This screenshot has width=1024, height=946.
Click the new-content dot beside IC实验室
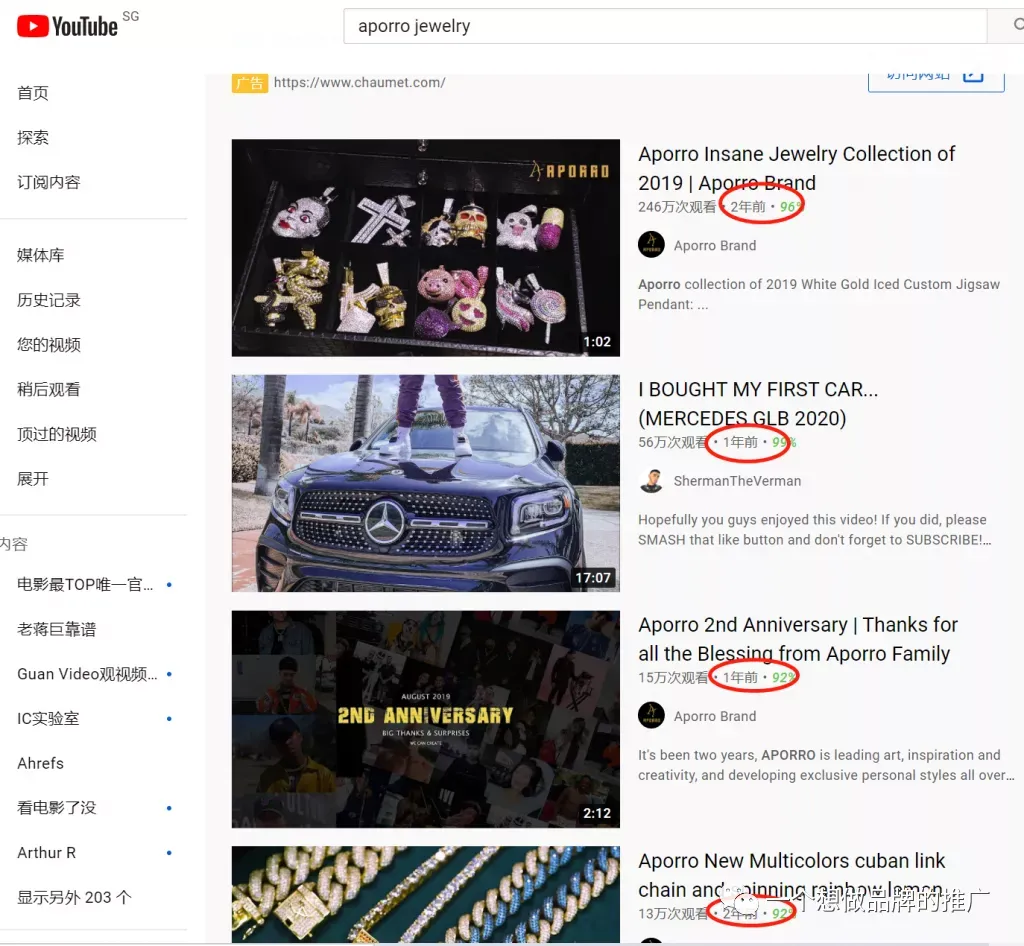[x=169, y=719]
